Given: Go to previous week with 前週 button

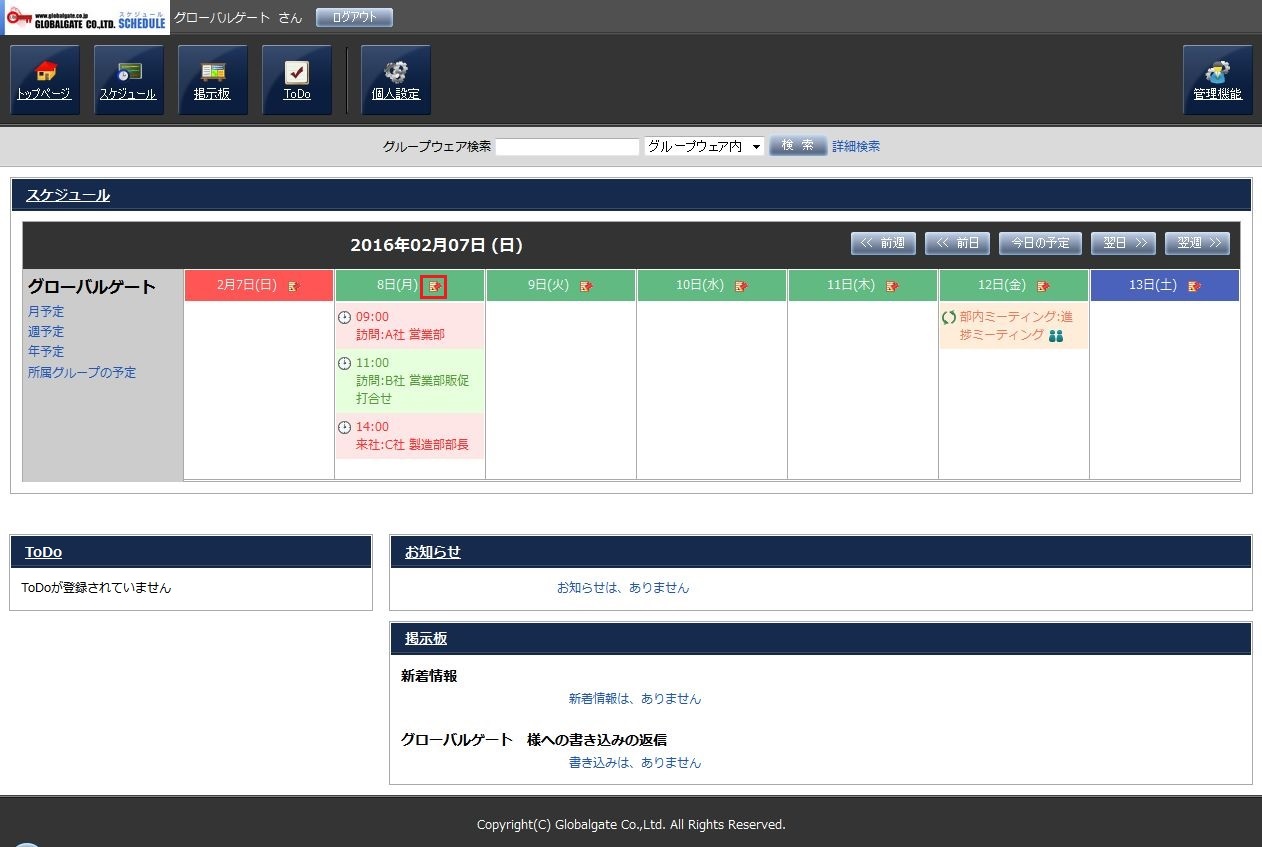Looking at the screenshot, I should pyautogui.click(x=883, y=243).
